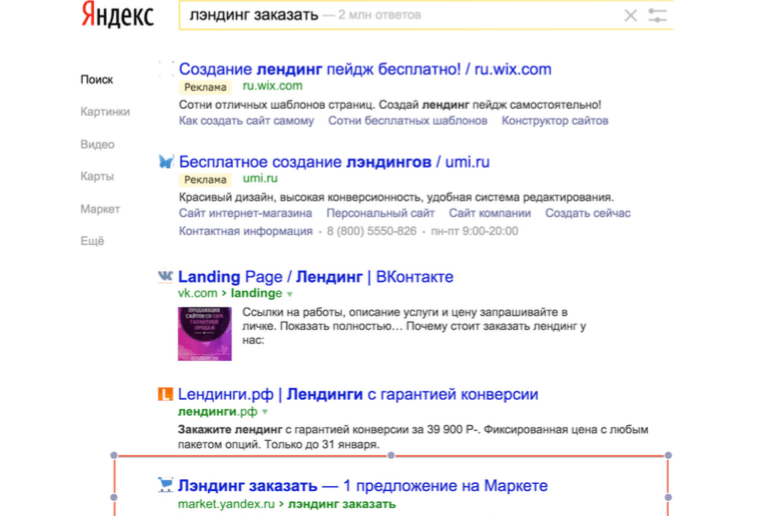
Task: Click the Market shopping cart favicon
Action: point(165,485)
